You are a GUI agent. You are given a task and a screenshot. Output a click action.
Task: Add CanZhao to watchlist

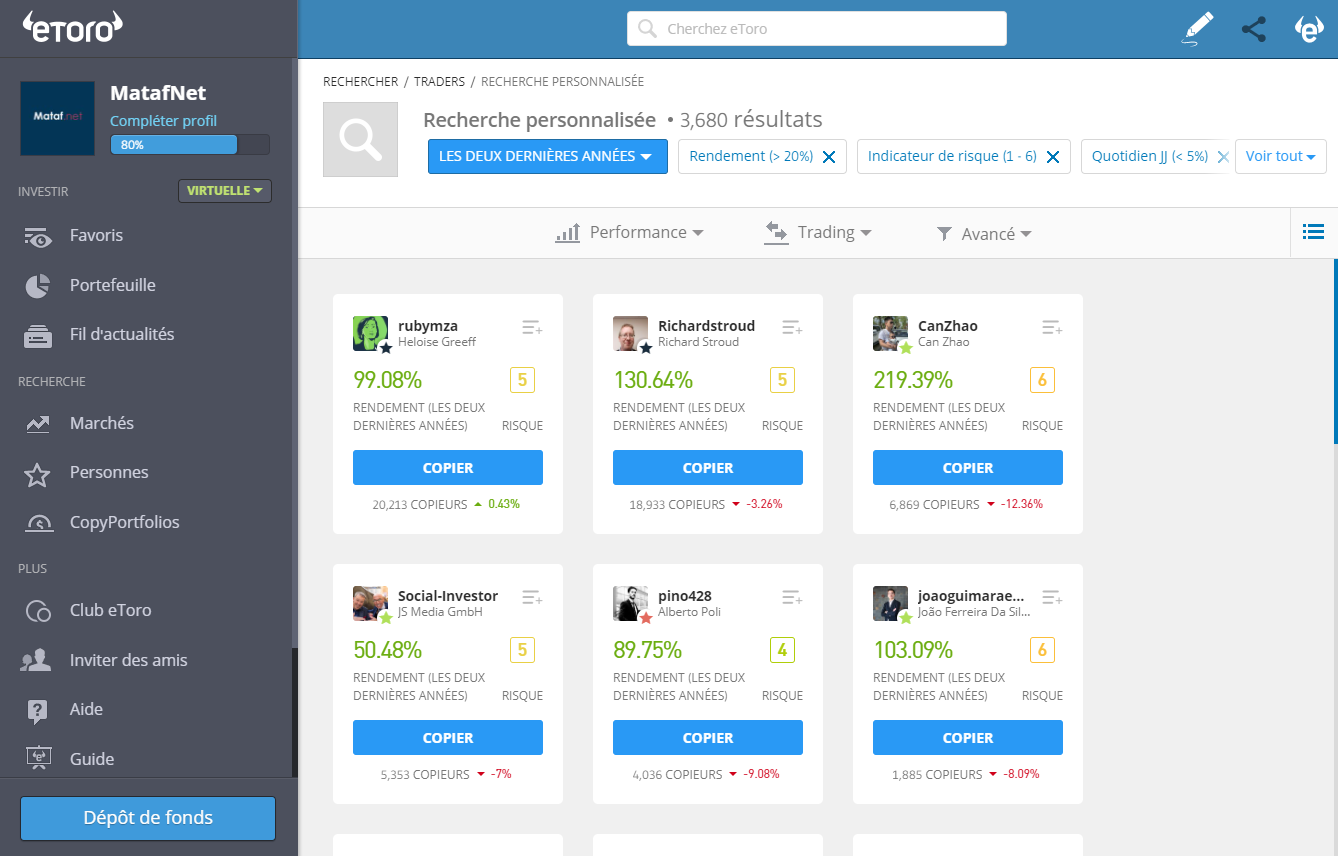[x=1052, y=327]
